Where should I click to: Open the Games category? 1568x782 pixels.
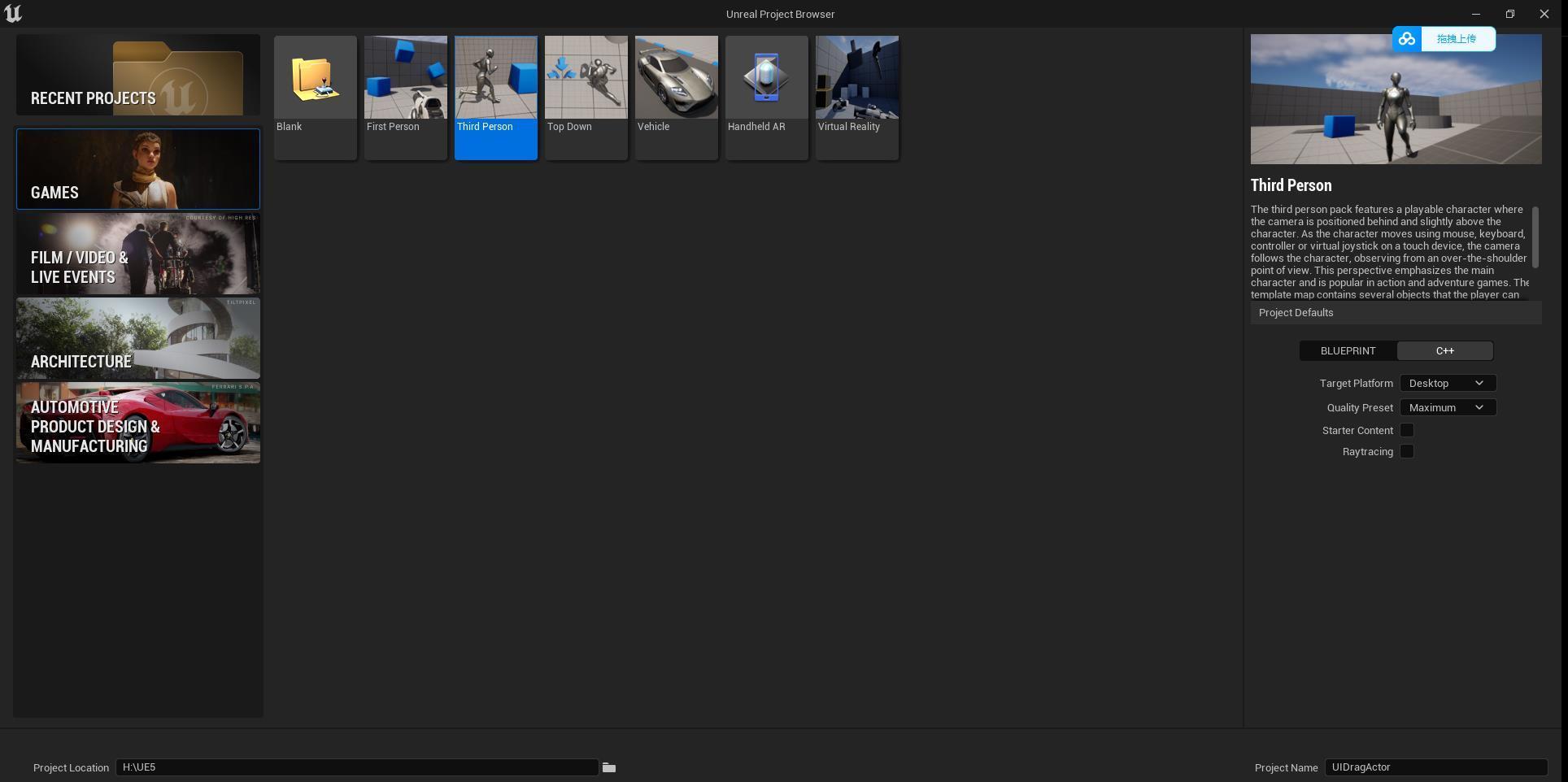tap(138, 169)
